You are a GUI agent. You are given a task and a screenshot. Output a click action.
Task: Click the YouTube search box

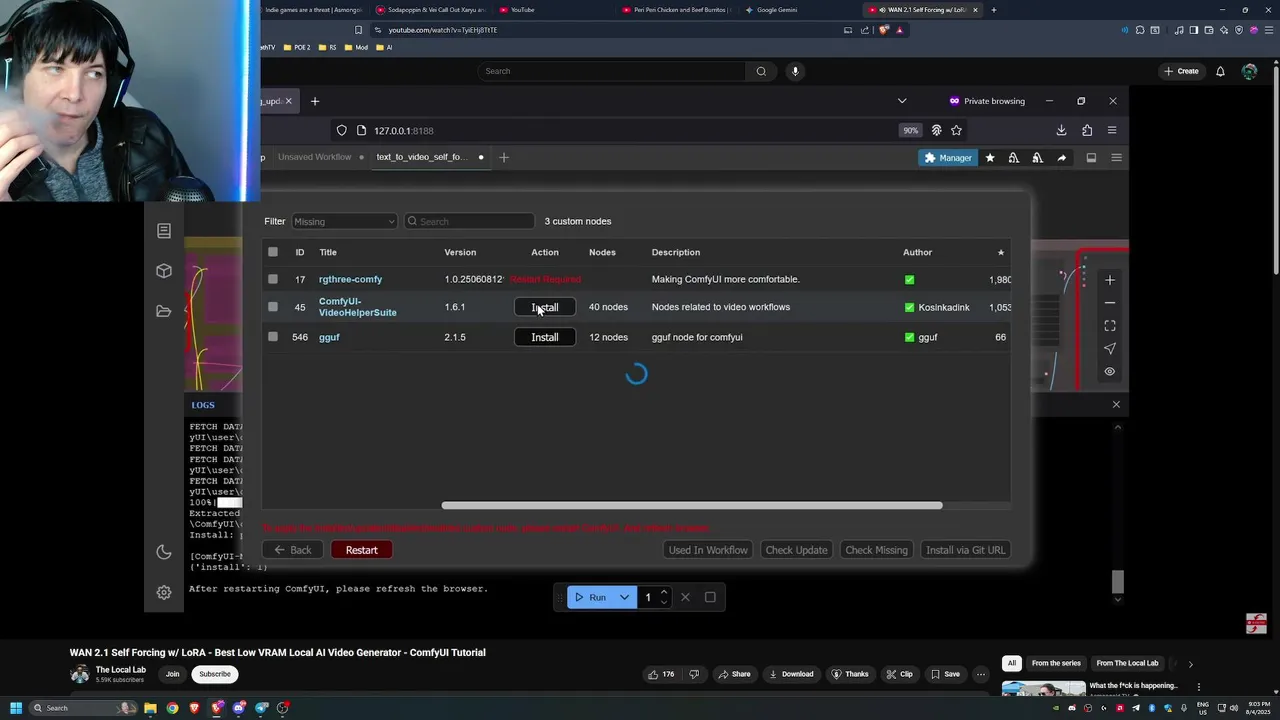pyautogui.click(x=612, y=71)
